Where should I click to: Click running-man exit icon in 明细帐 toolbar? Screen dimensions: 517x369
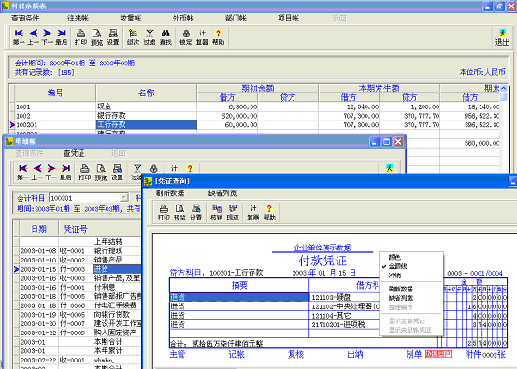point(389,168)
